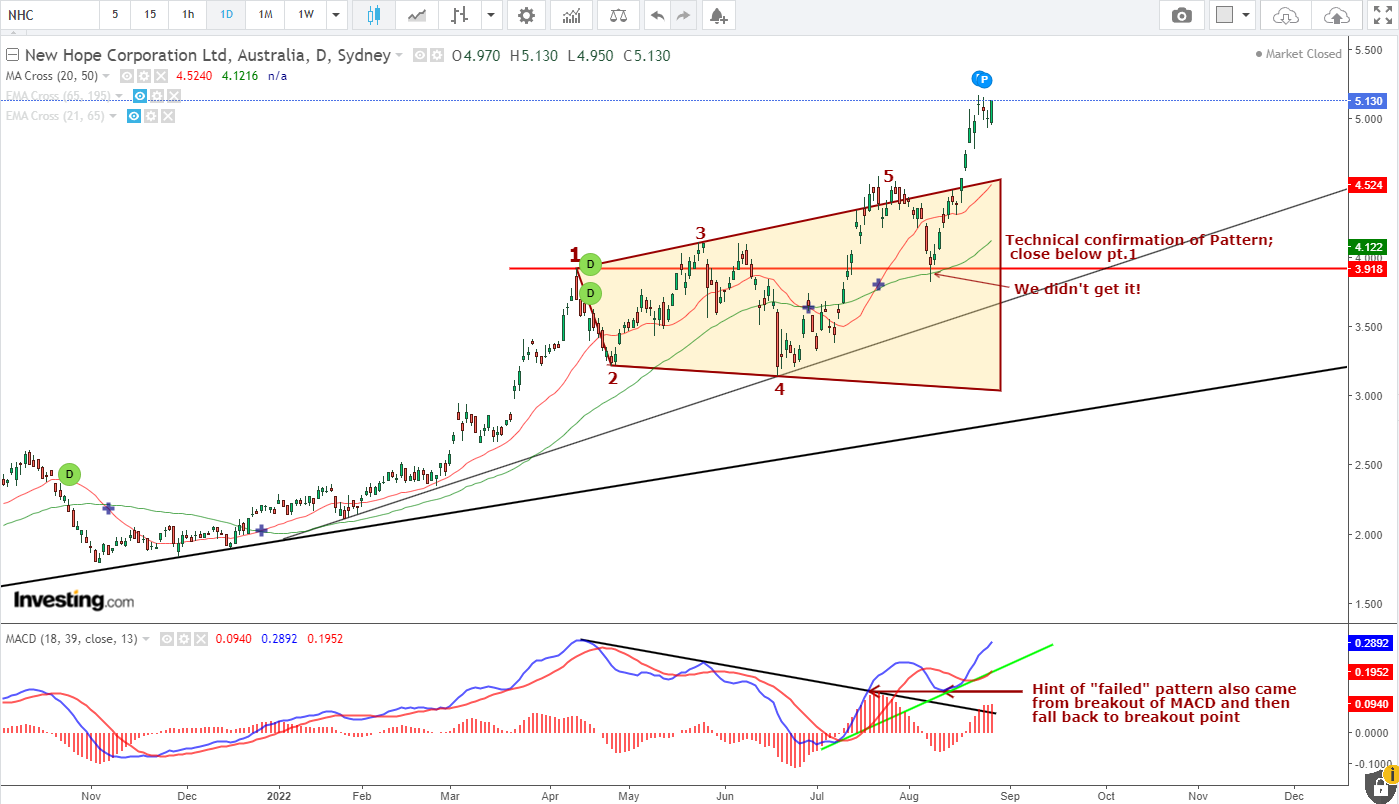Expand MACD (18, 39, close, 13) dropdown arrow

[x=147, y=638]
